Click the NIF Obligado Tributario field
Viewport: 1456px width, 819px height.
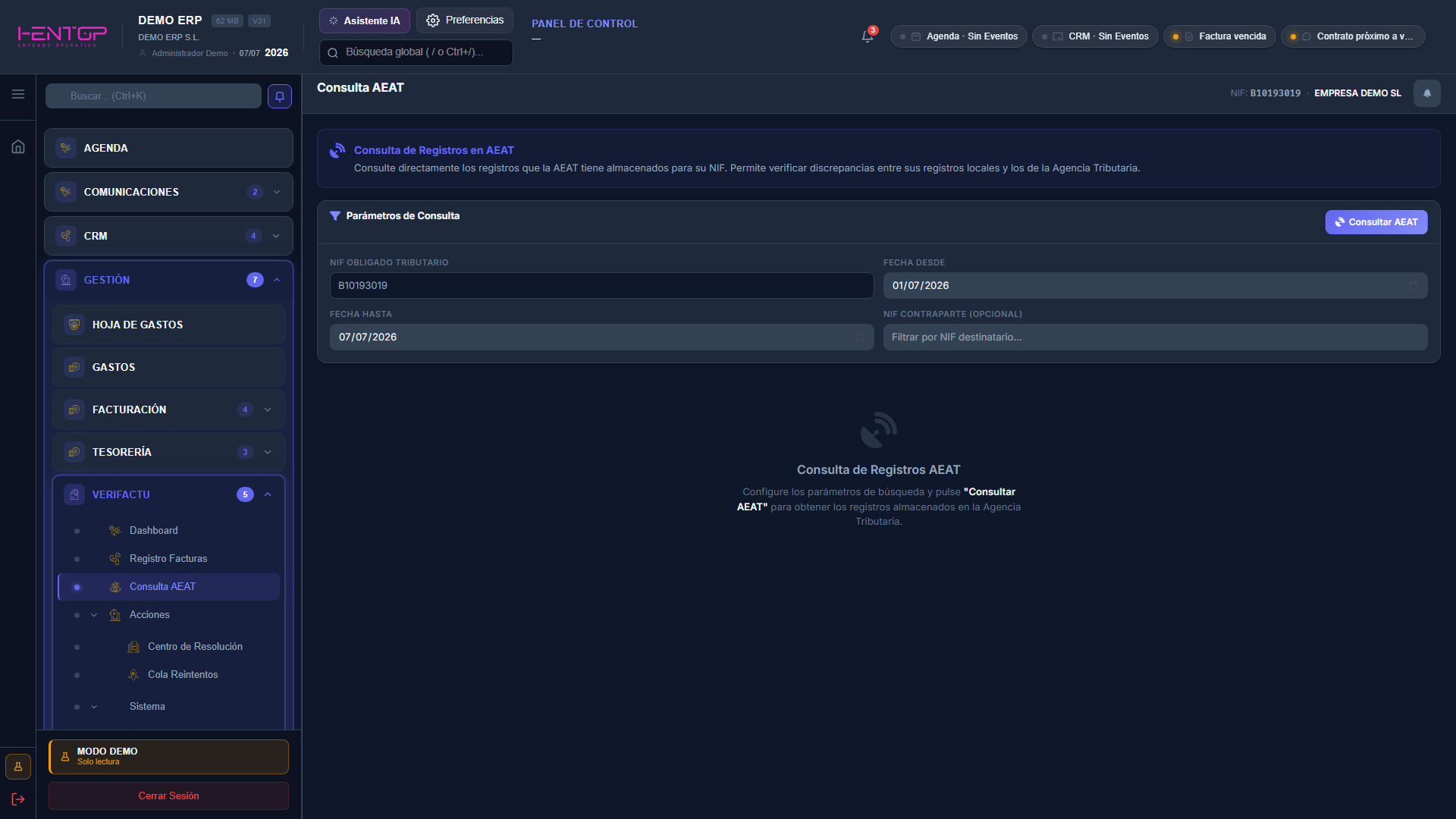point(601,286)
